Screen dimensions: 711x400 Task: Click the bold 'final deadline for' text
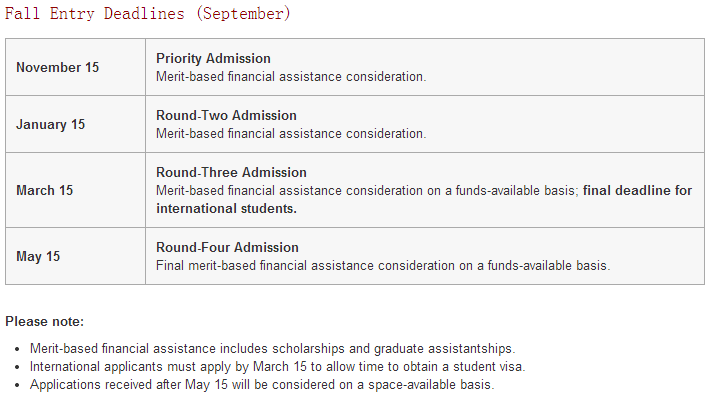coord(637,191)
